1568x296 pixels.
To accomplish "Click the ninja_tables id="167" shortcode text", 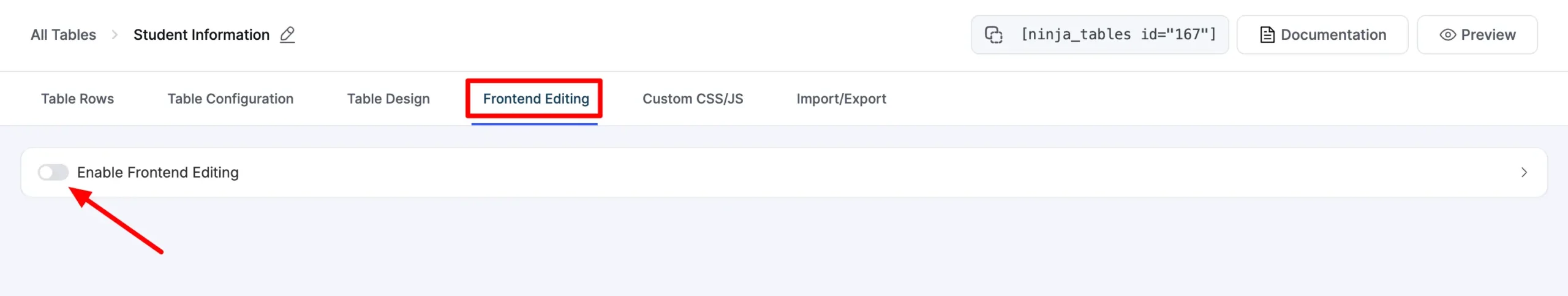I will (1118, 34).
